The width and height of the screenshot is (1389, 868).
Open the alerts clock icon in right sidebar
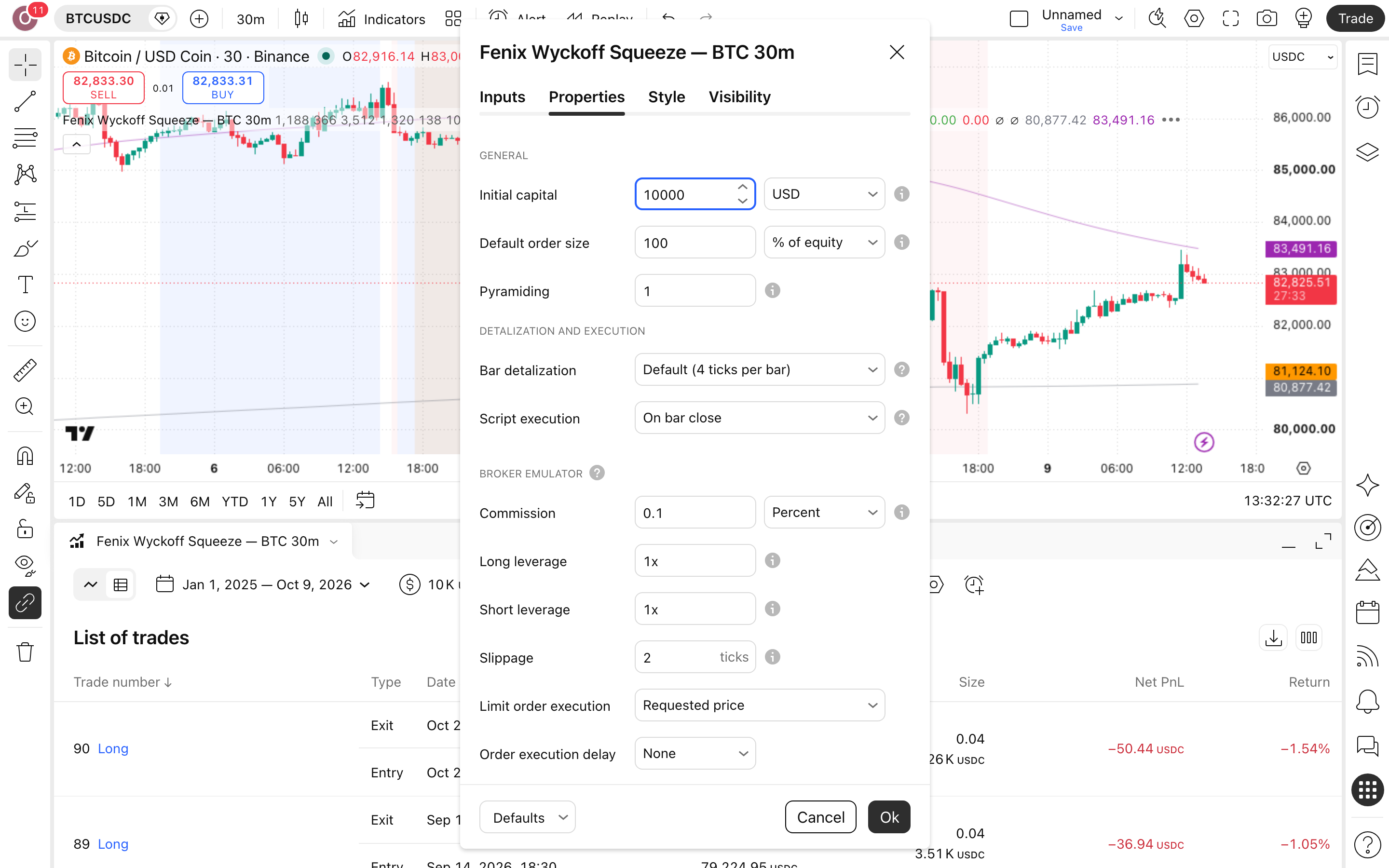point(1368,107)
